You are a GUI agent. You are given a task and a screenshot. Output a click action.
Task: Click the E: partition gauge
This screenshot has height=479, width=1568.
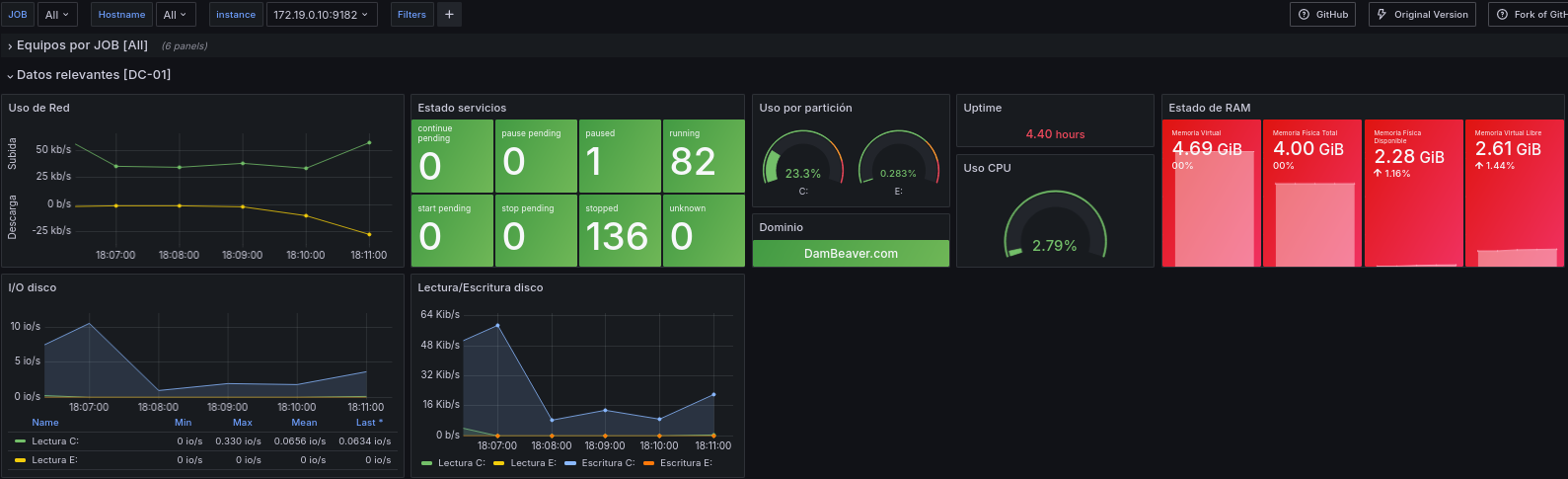point(898,160)
